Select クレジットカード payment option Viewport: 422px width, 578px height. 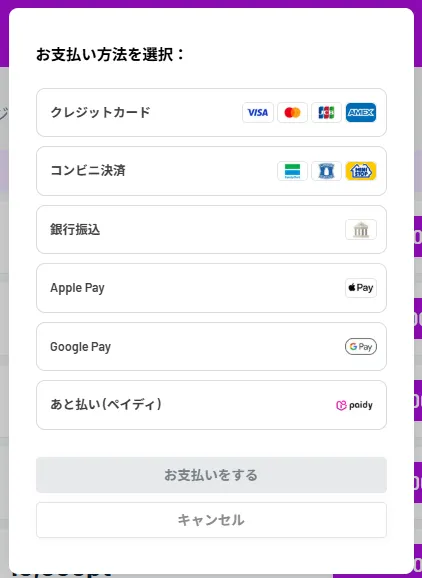click(x=211, y=112)
